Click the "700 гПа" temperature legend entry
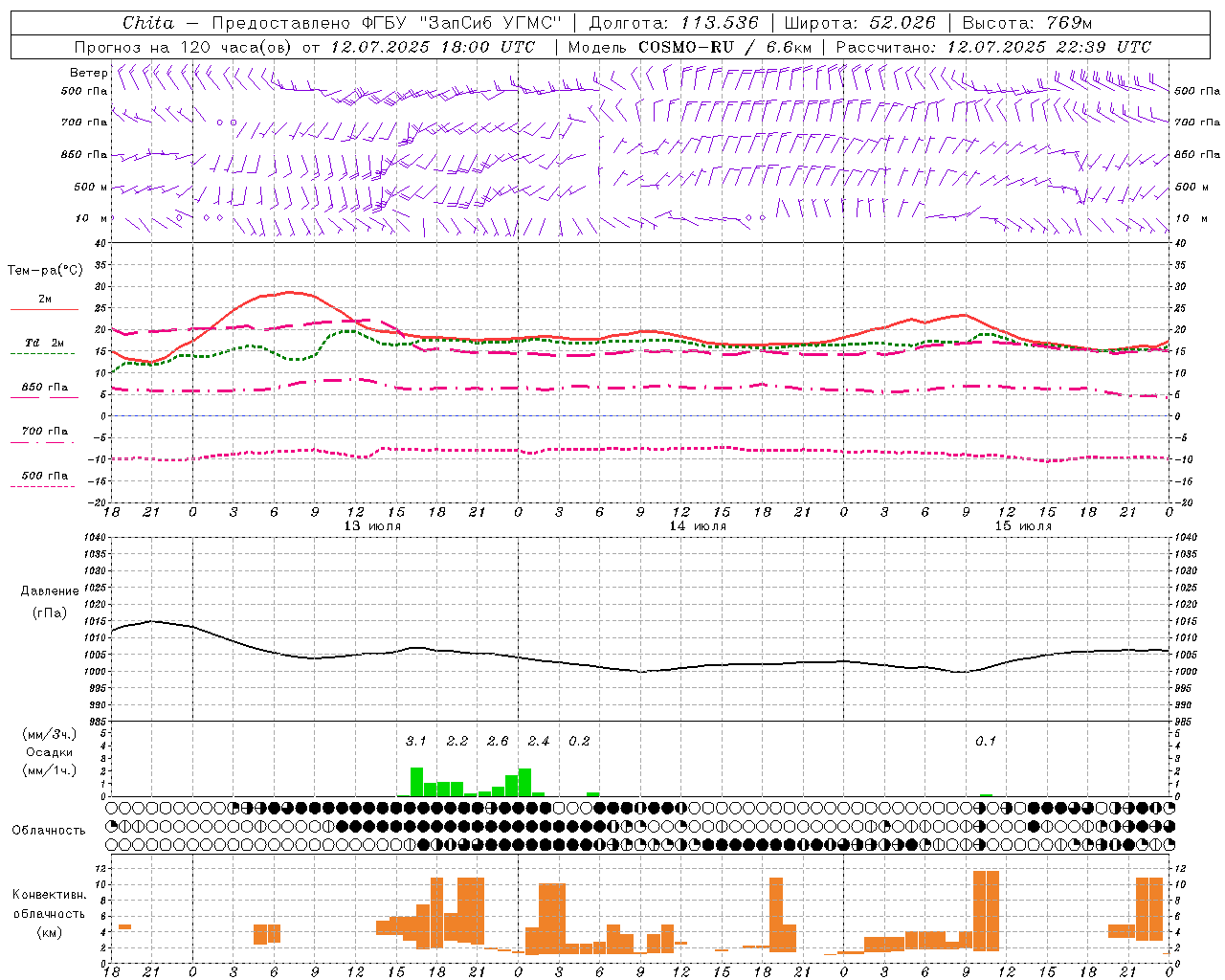 pyautogui.click(x=44, y=431)
